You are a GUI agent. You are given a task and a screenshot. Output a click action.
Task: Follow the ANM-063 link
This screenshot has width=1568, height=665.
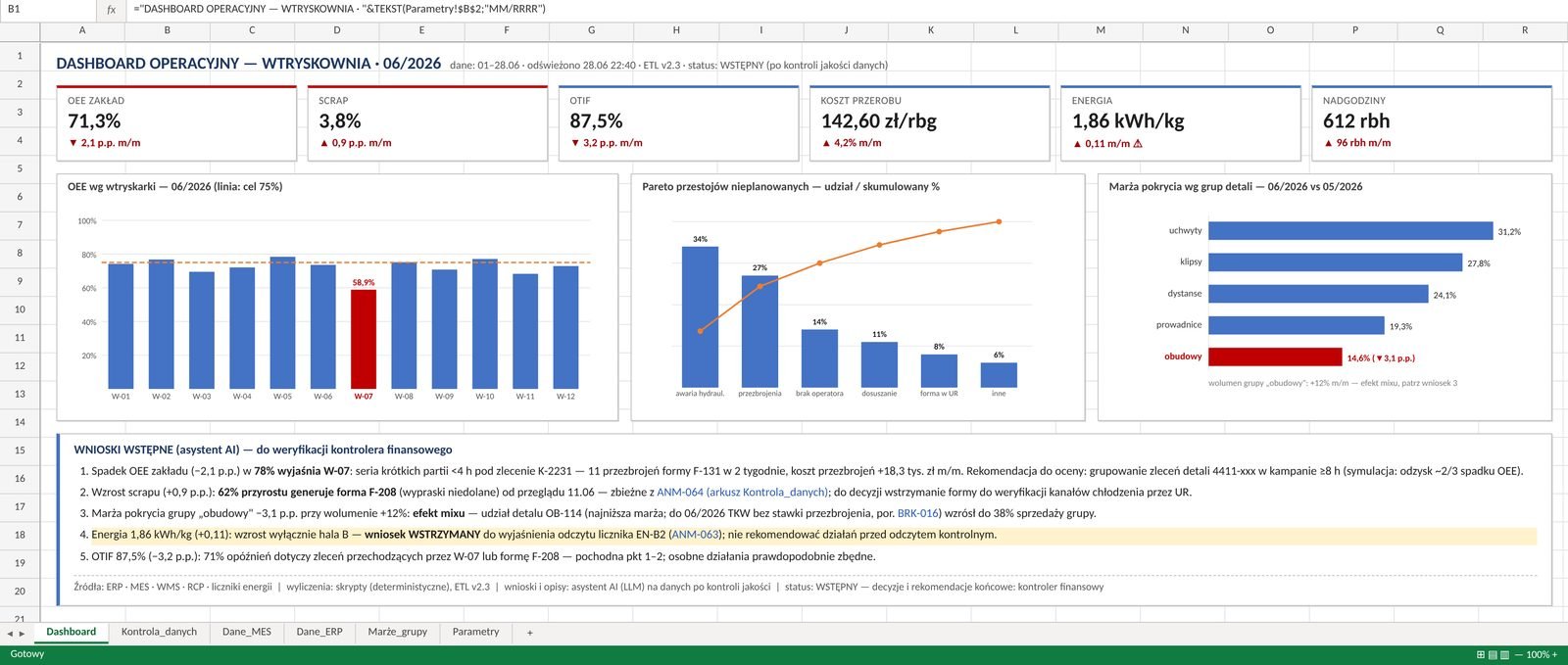pyautogui.click(x=697, y=535)
